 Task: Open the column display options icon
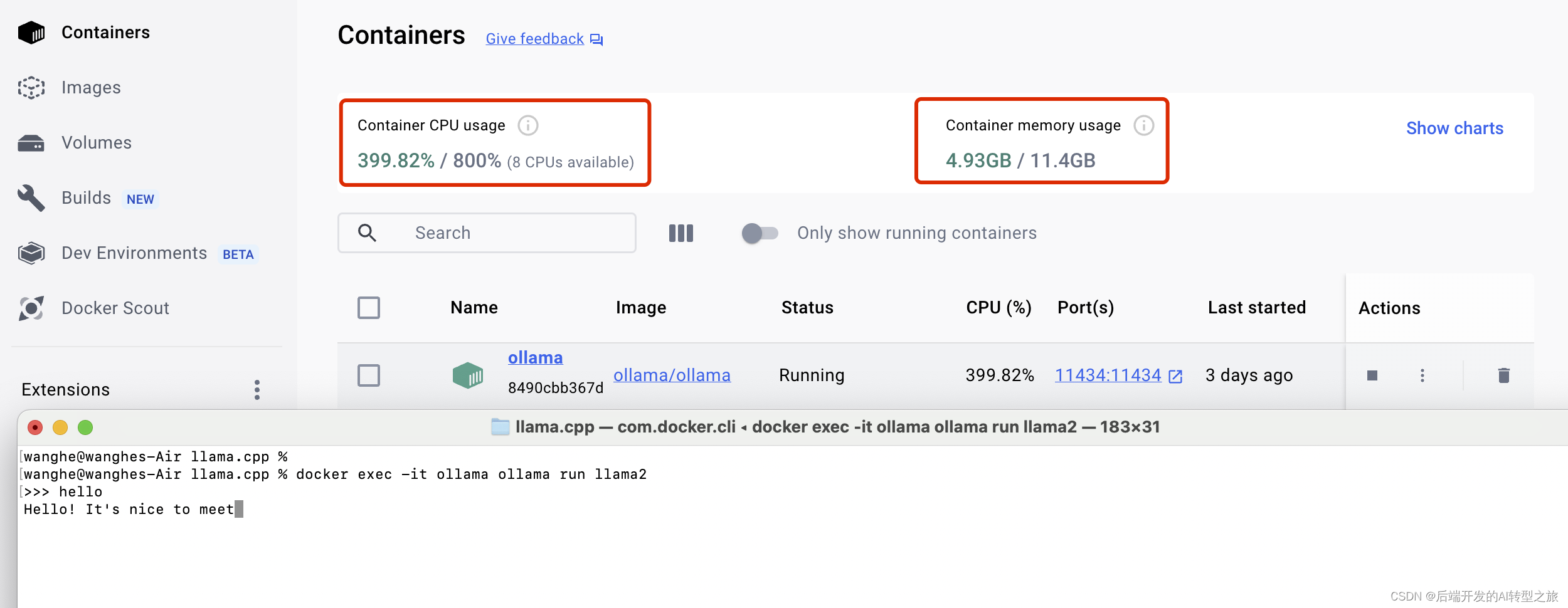pos(681,233)
